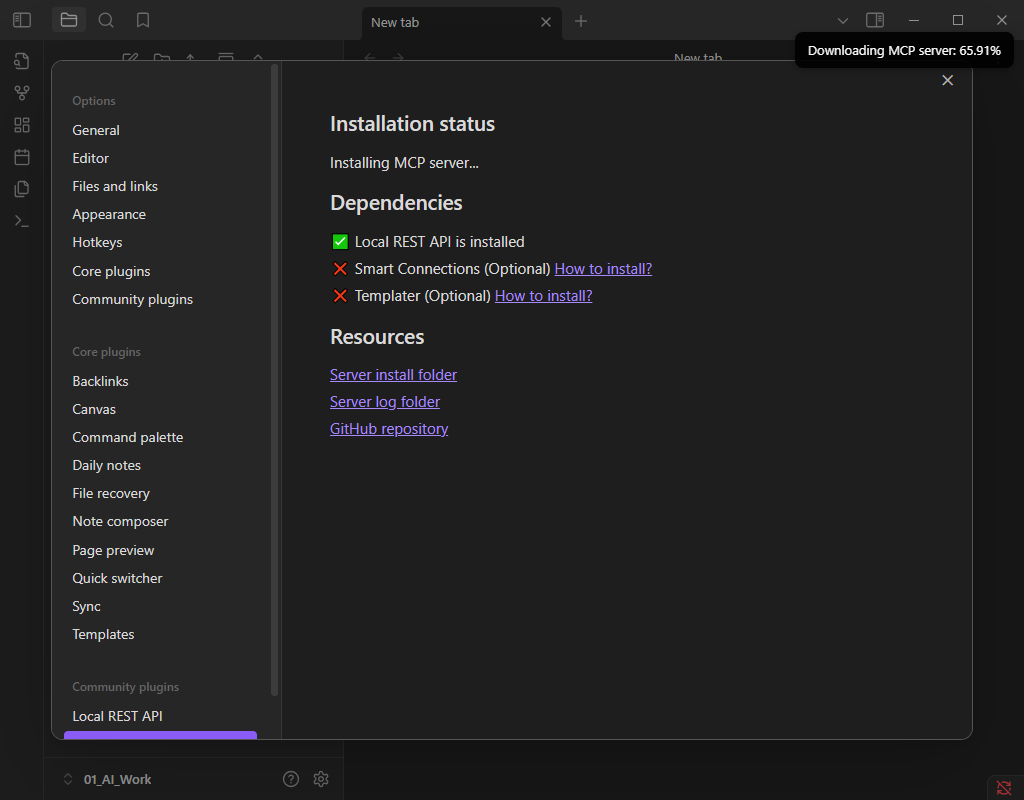Viewport: 1024px width, 800px height.
Task: Open Sync plugin settings
Action: 86,607
